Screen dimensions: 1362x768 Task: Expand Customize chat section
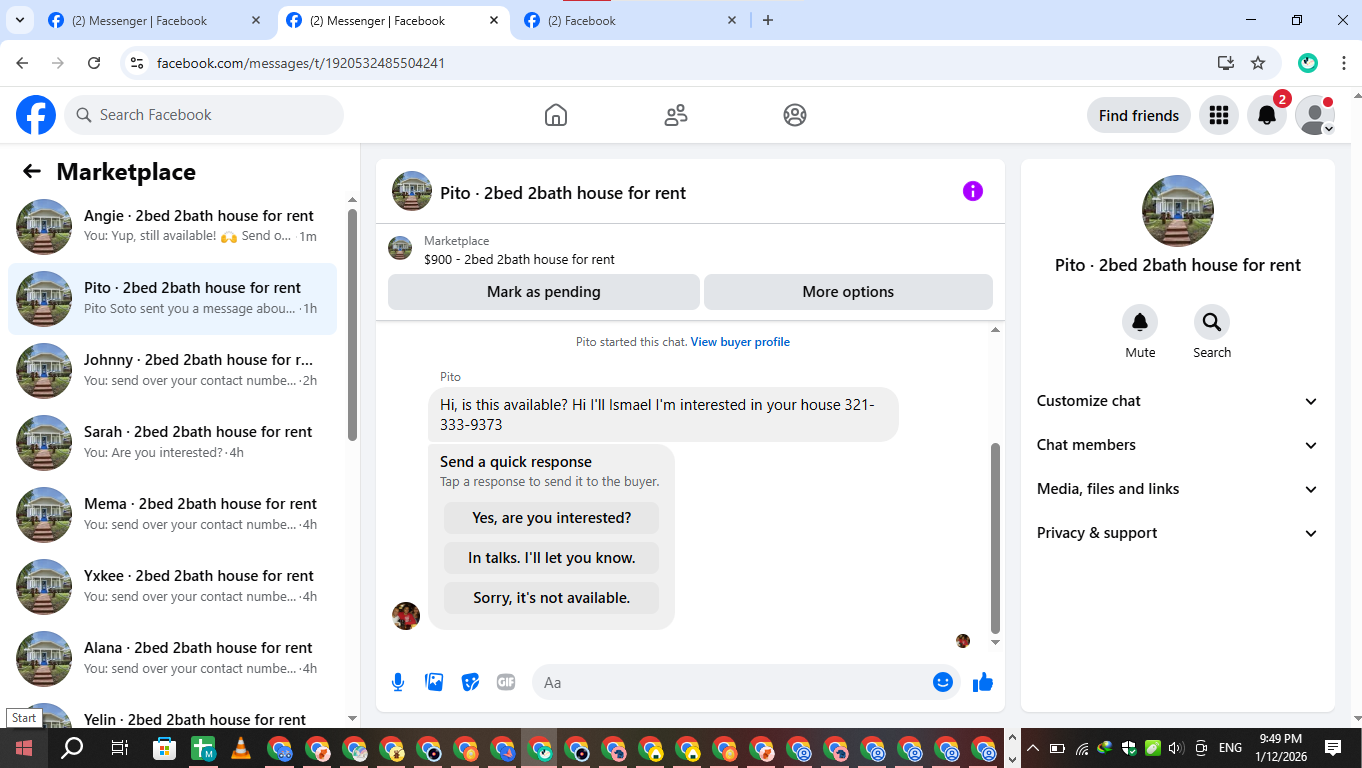tap(1177, 401)
